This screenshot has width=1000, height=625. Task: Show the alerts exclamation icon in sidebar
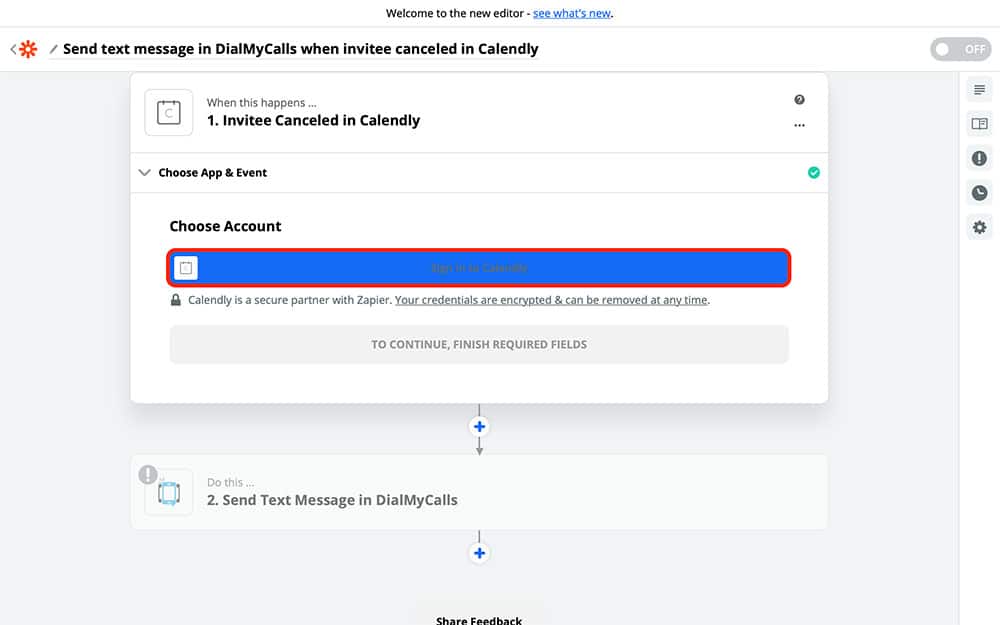979,158
